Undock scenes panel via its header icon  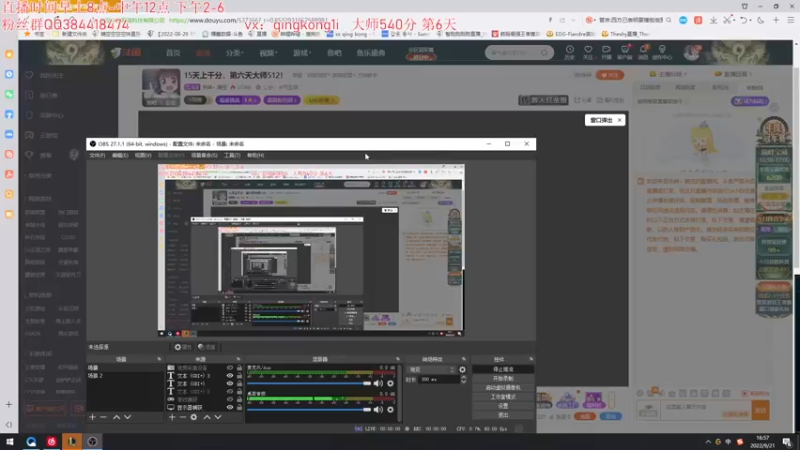coord(159,359)
